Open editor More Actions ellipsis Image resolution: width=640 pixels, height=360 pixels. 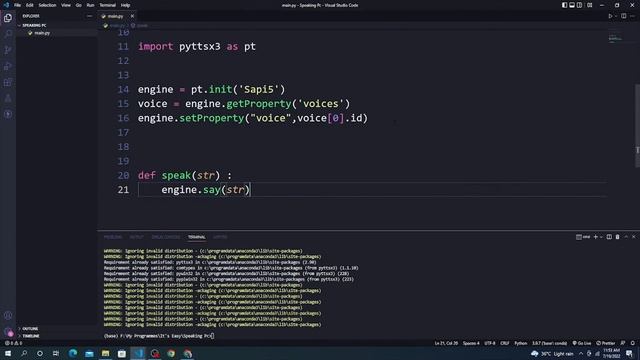tap(632, 16)
